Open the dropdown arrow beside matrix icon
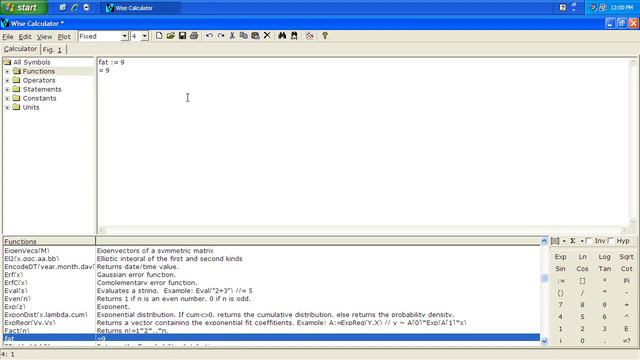The image size is (640, 360). (x=564, y=241)
